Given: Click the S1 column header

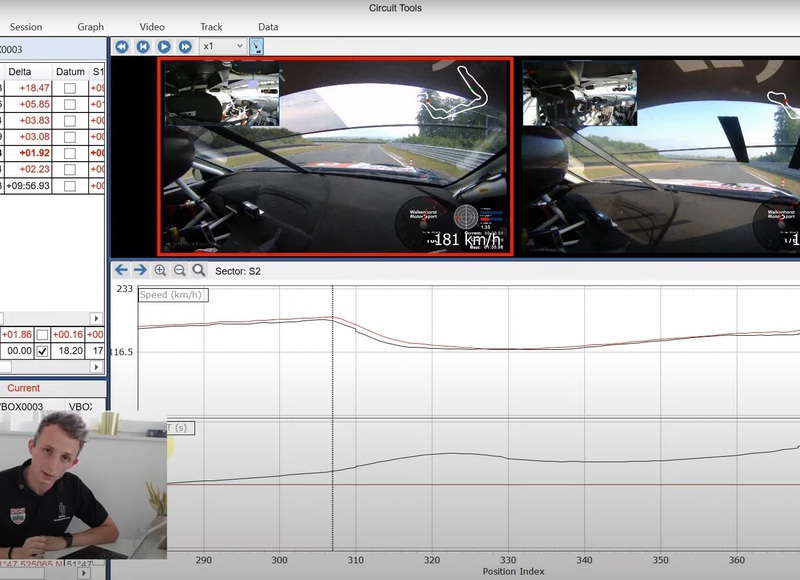Looking at the screenshot, I should point(97,72).
